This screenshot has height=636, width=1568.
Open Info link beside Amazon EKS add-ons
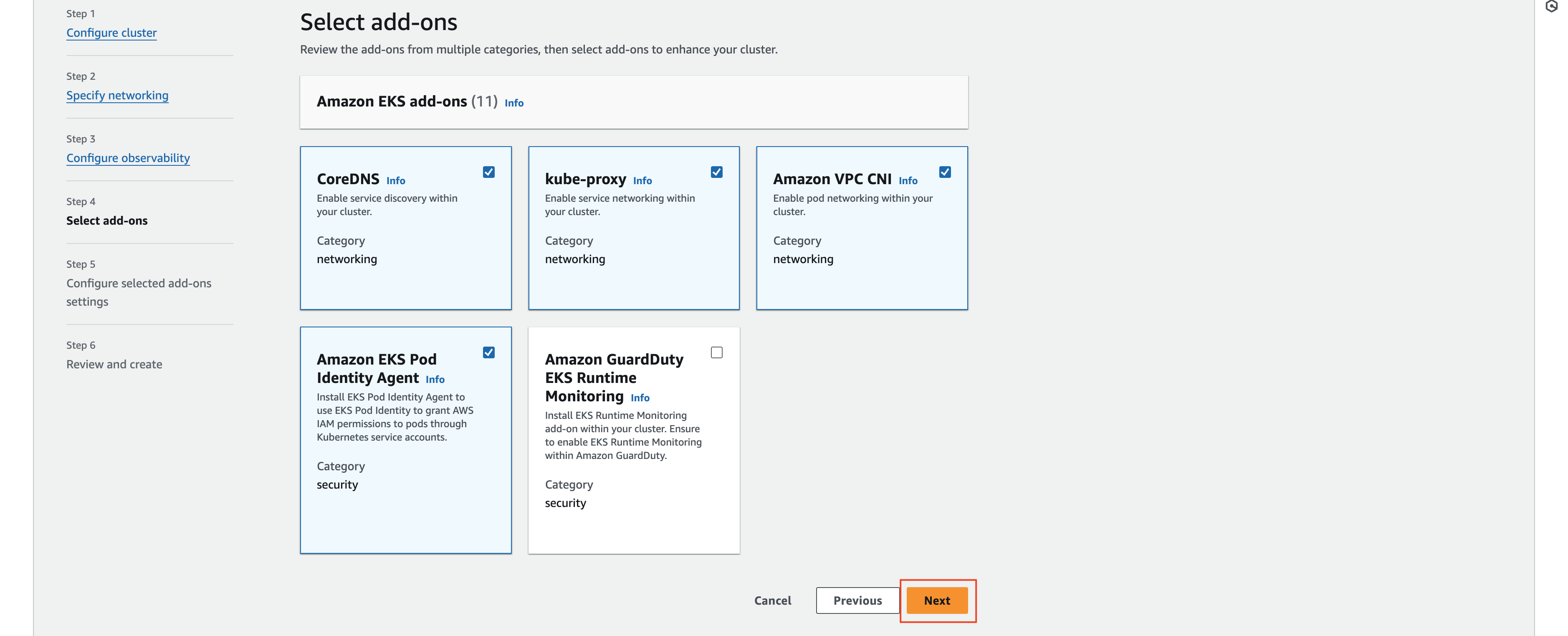coord(514,103)
